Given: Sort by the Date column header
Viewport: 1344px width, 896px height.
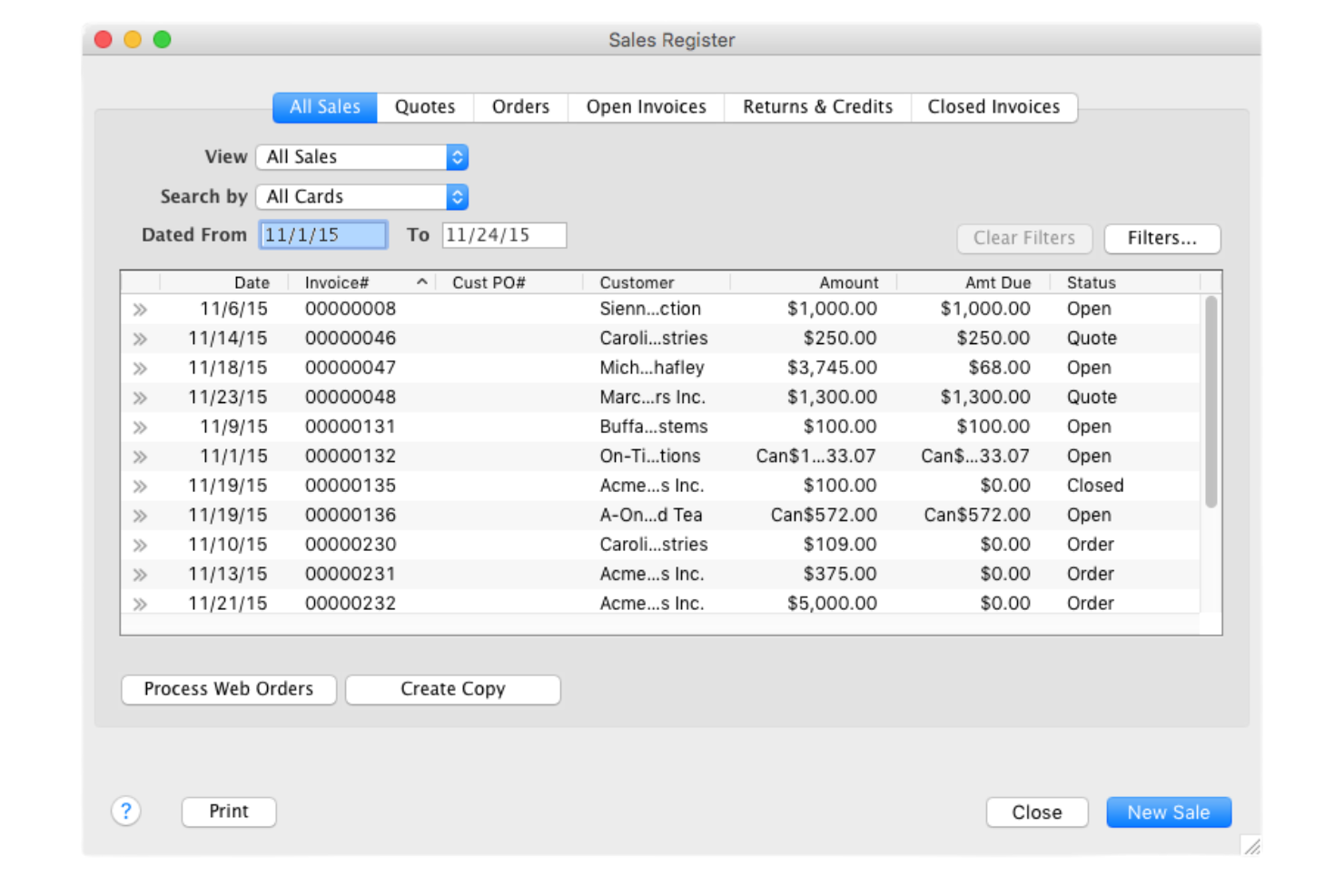Looking at the screenshot, I should coord(252,282).
